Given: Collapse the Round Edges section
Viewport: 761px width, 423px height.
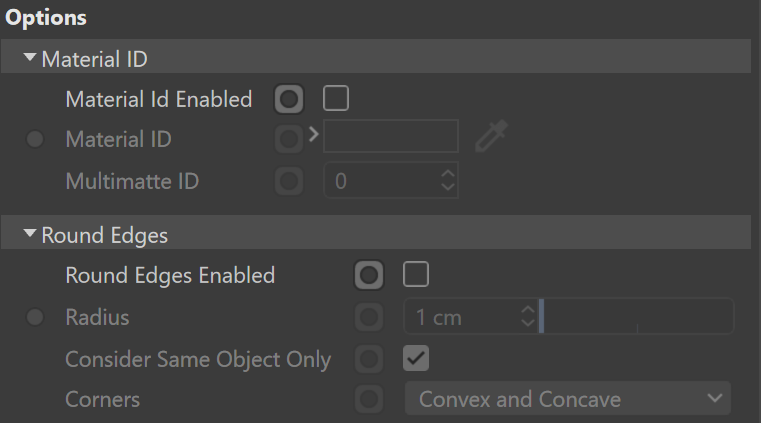Looking at the screenshot, I should [x=30, y=234].
